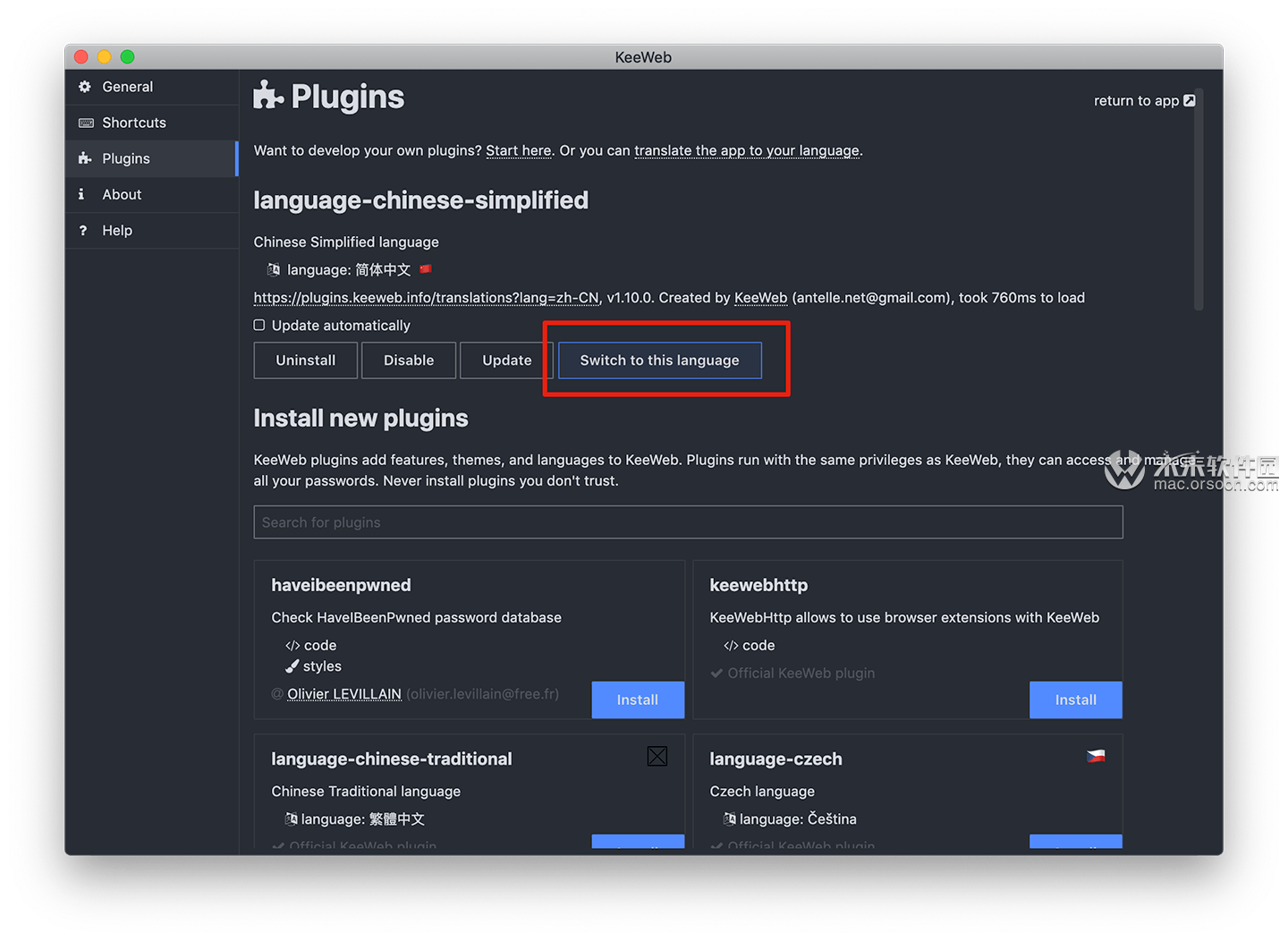Open the General settings tab
The image size is (1288, 941).
[x=151, y=87]
